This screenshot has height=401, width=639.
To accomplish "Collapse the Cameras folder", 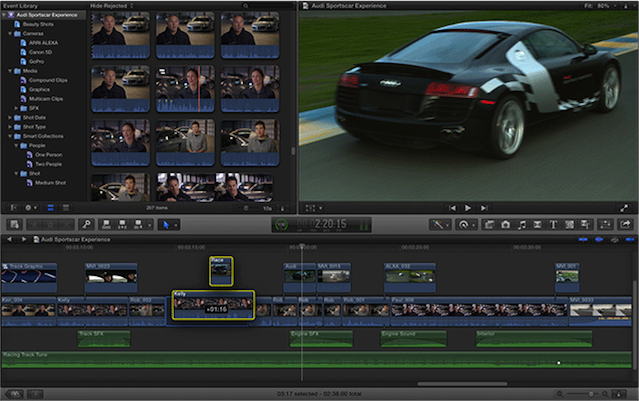I will tap(10, 33).
